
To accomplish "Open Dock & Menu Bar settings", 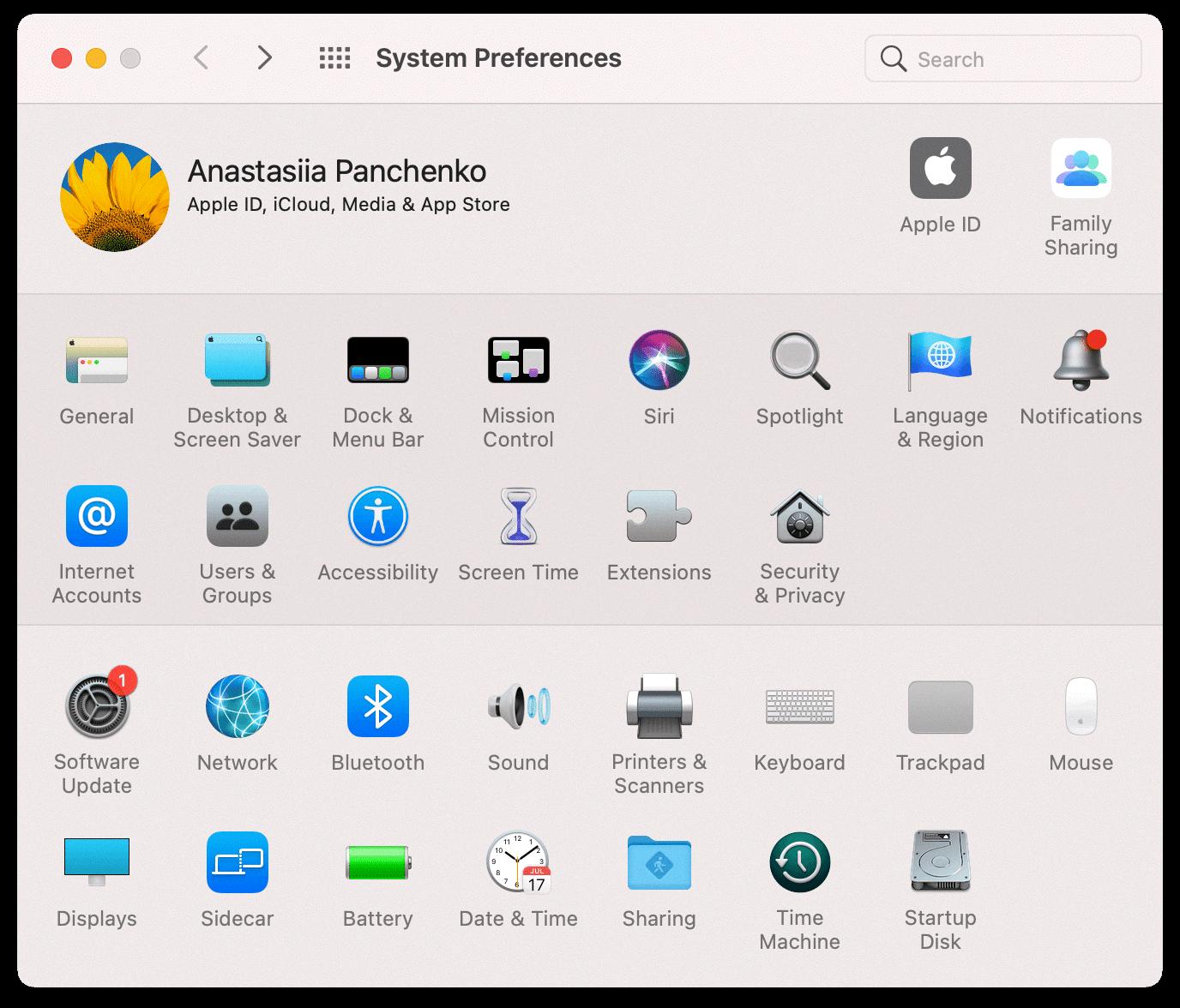I will point(377,360).
